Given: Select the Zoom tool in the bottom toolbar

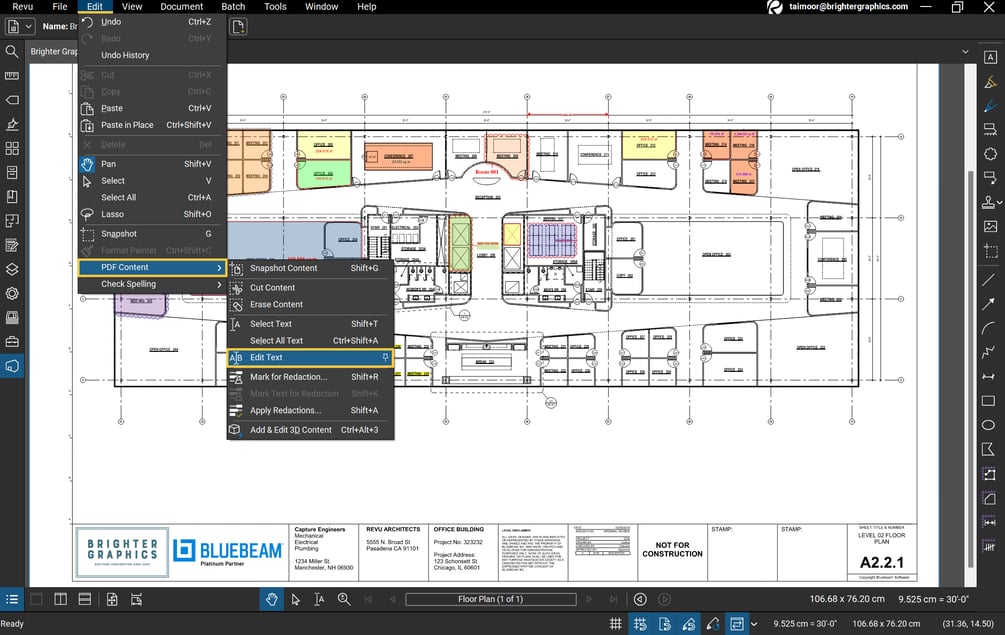Looking at the screenshot, I should 343,600.
